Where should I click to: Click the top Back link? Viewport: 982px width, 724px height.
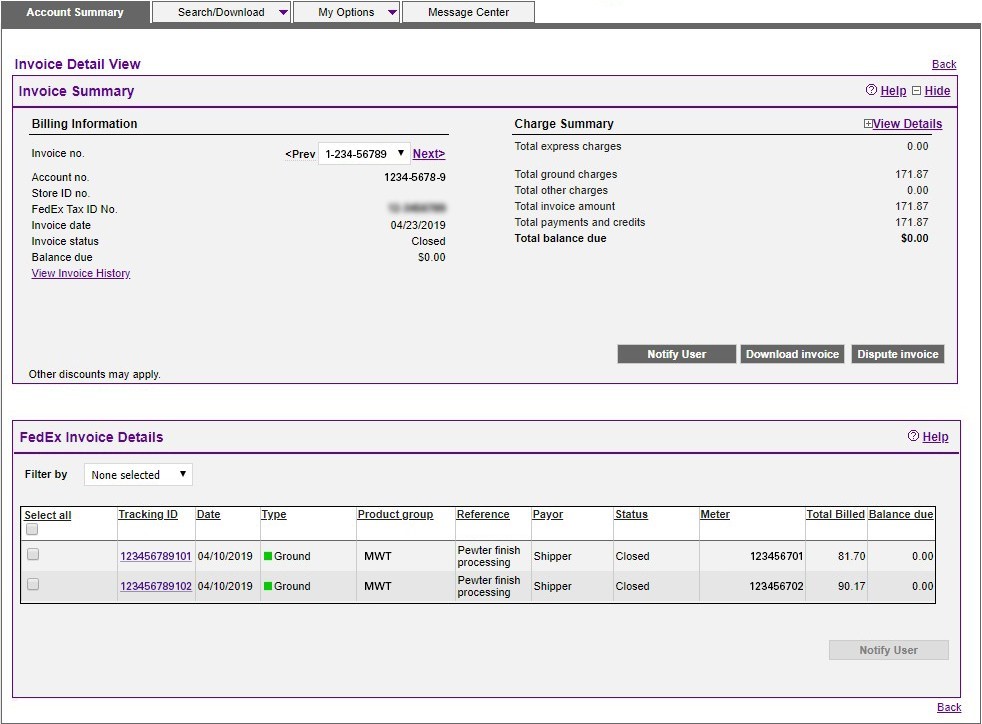944,65
